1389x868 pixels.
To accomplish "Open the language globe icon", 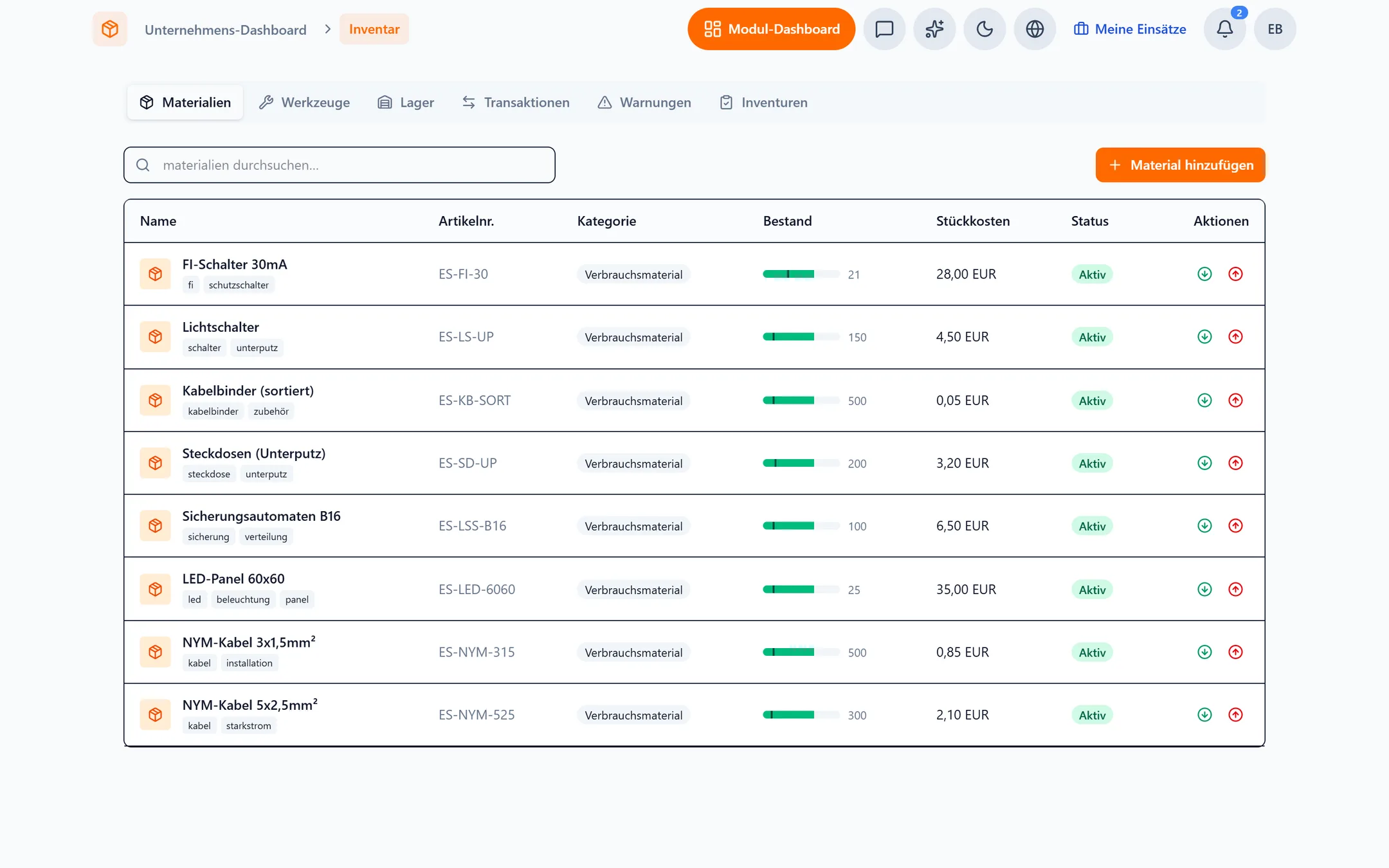I will [x=1035, y=29].
